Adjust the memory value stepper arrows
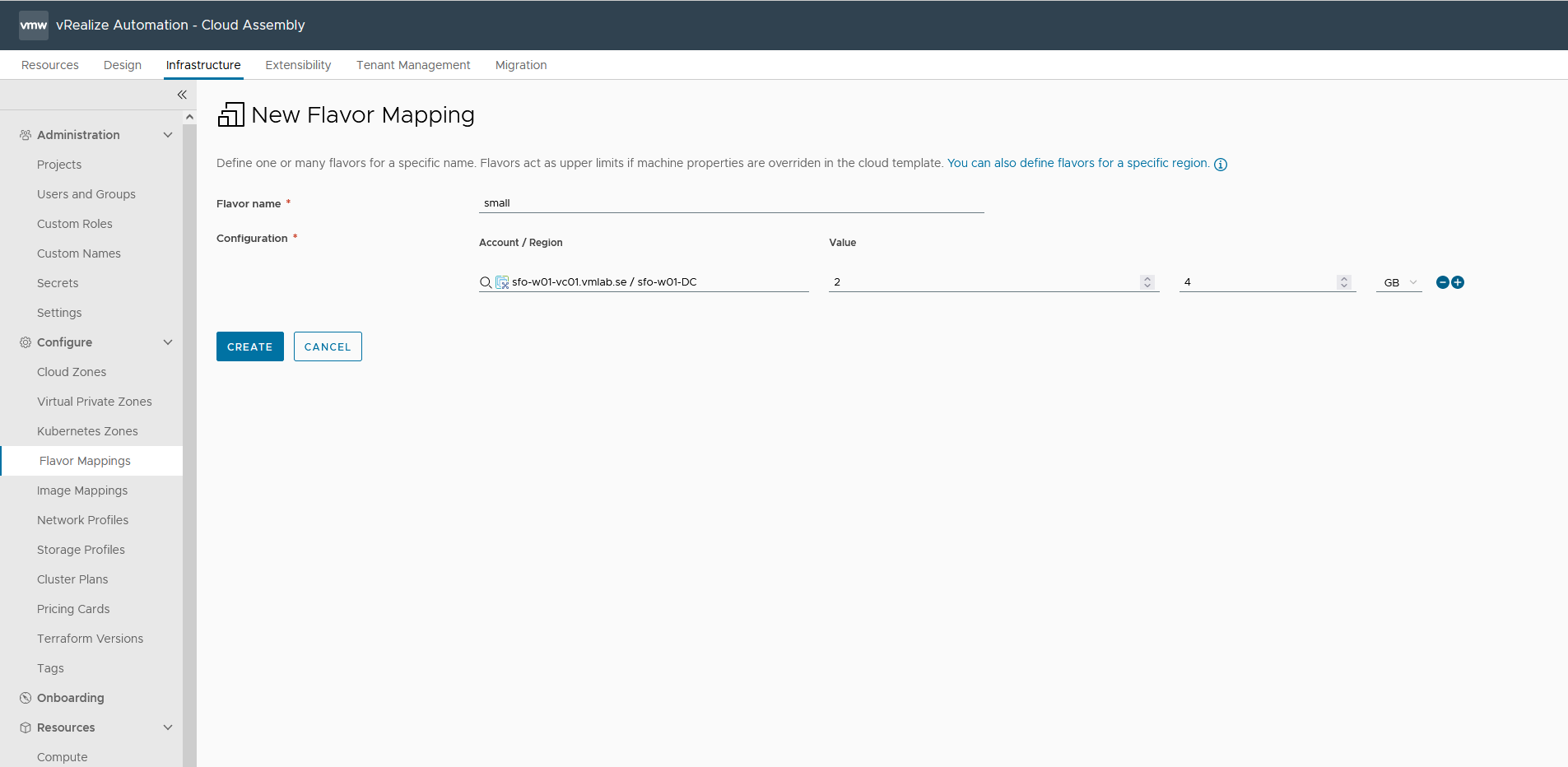The image size is (1568, 767). coord(1344,282)
